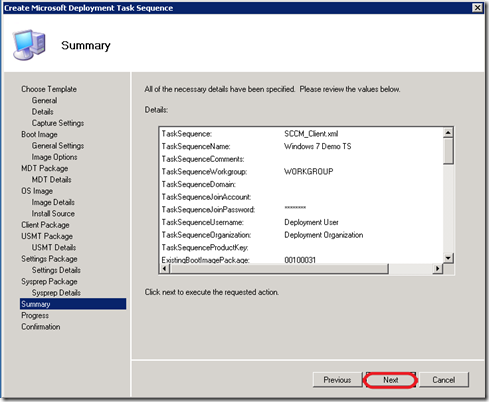Click the details list down arrow
Viewport: 489px width, 402px height.
[x=448, y=258]
